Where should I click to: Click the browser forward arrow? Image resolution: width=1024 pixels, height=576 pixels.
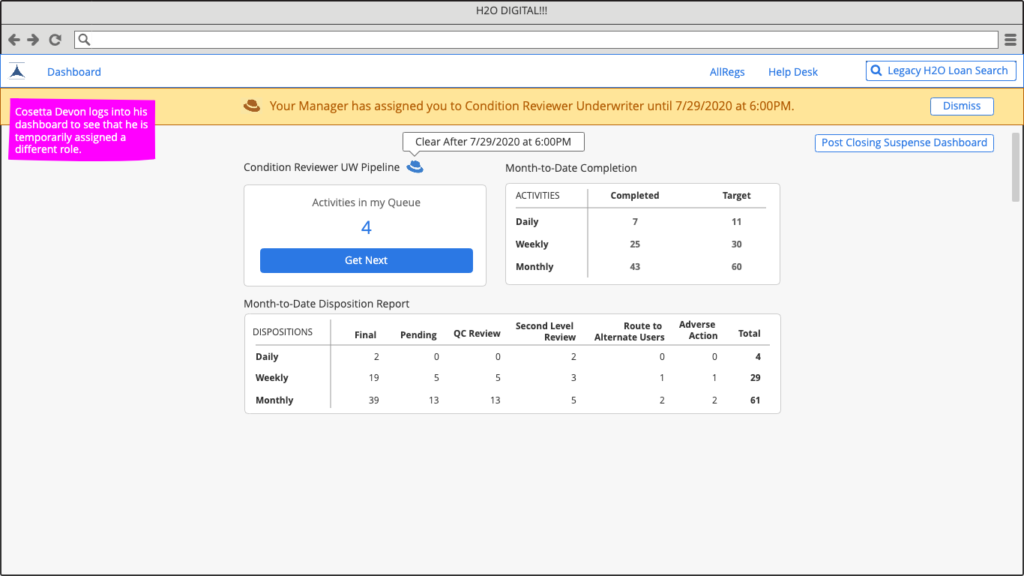coord(33,40)
